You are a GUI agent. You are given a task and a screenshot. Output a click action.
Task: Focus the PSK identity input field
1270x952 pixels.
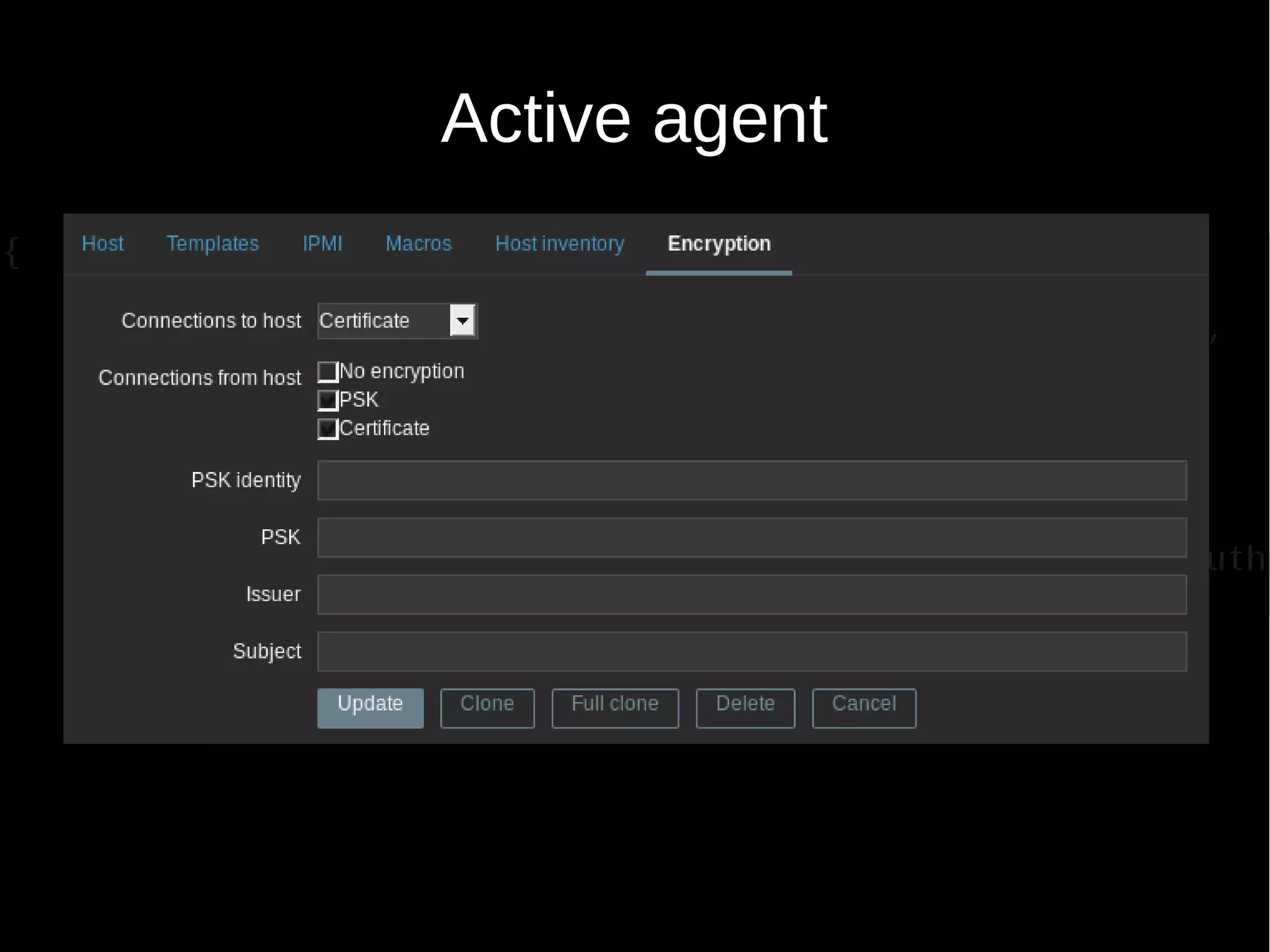752,480
